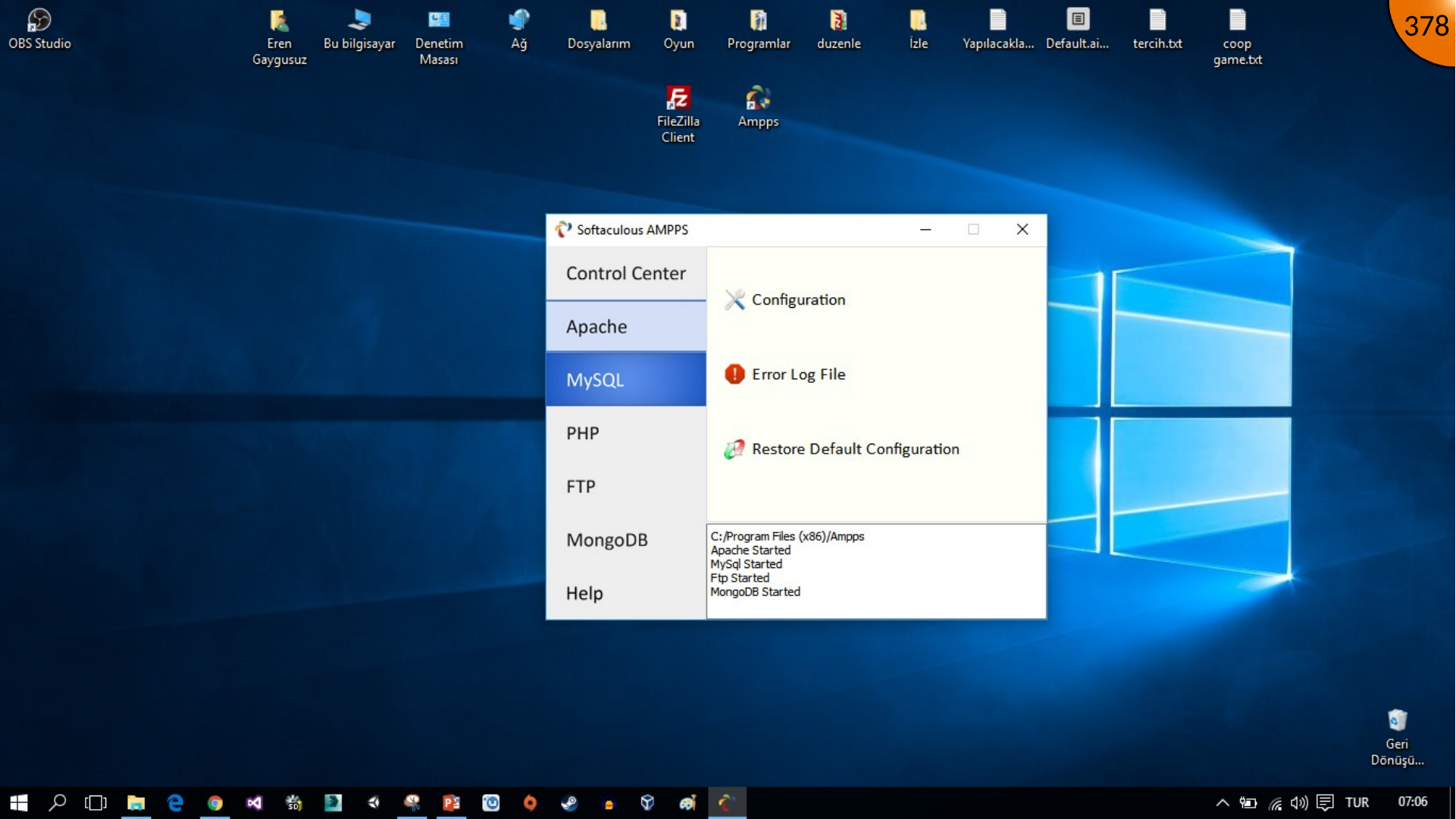Image resolution: width=1456 pixels, height=819 pixels.
Task: Open Unity from the taskbar
Action: (373, 802)
